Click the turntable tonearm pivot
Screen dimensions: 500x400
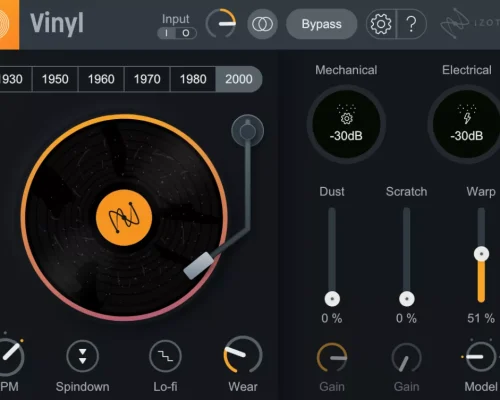(247, 131)
